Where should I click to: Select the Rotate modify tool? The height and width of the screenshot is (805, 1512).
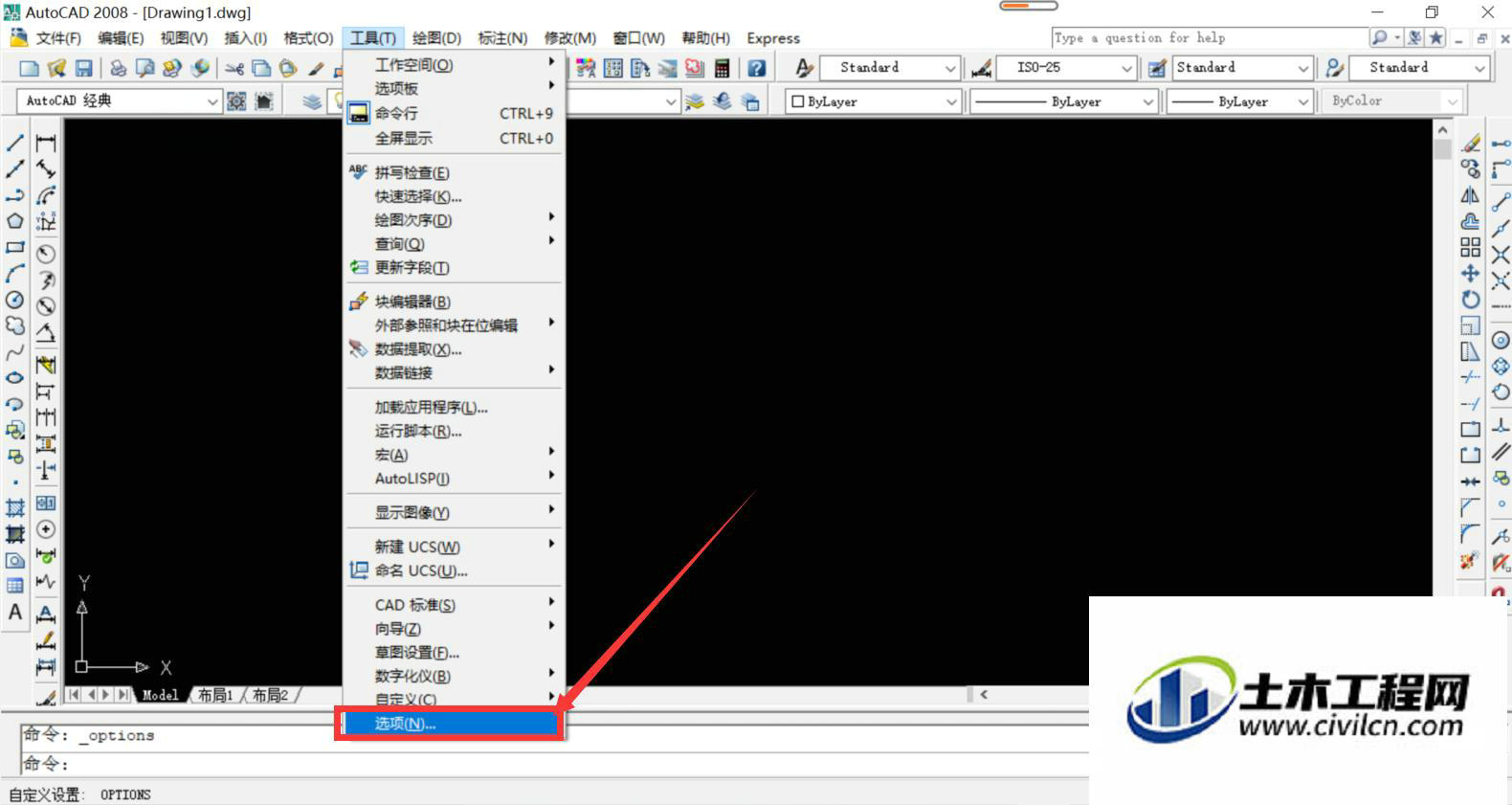click(x=1471, y=300)
